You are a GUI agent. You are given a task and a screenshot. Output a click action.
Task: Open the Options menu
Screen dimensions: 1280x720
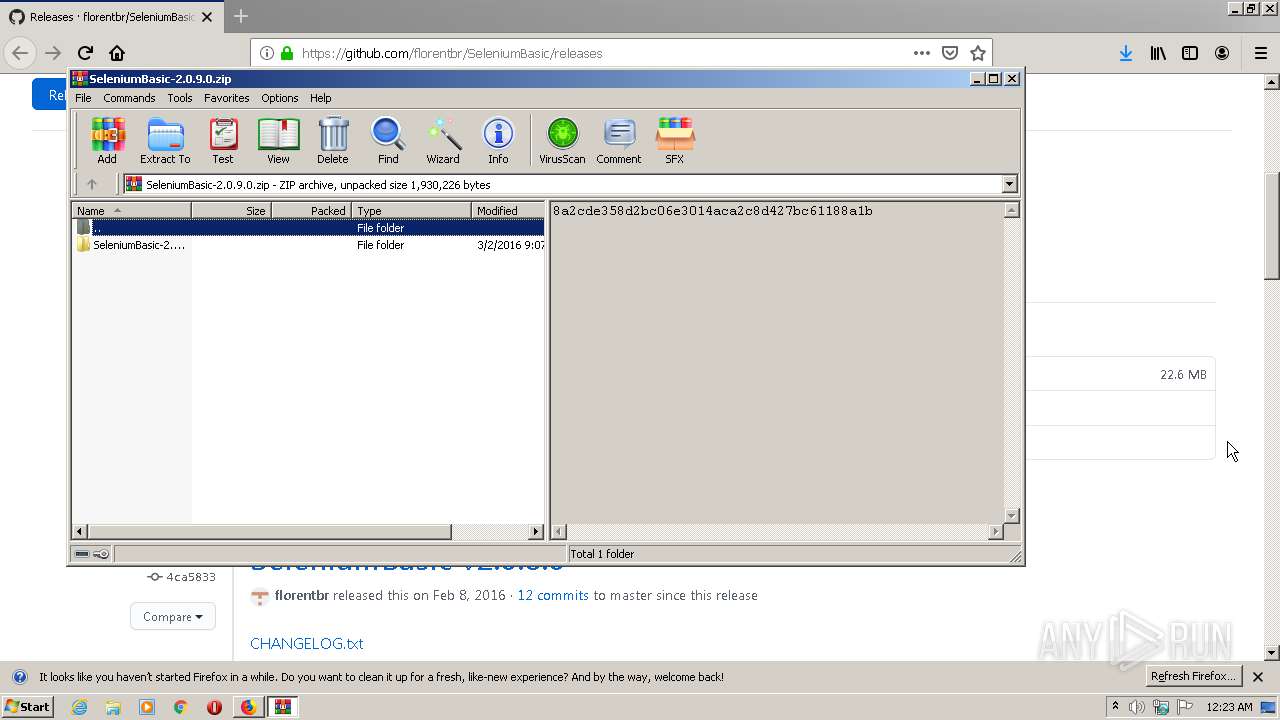tap(280, 98)
